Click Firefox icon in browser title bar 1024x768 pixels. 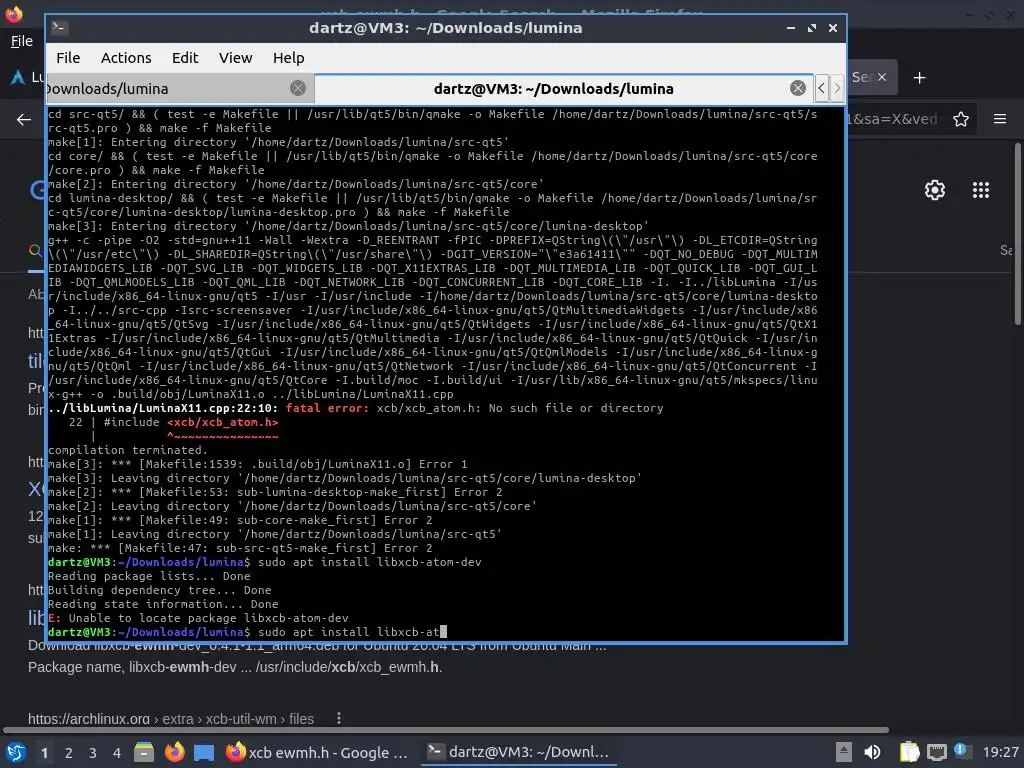tap(14, 13)
